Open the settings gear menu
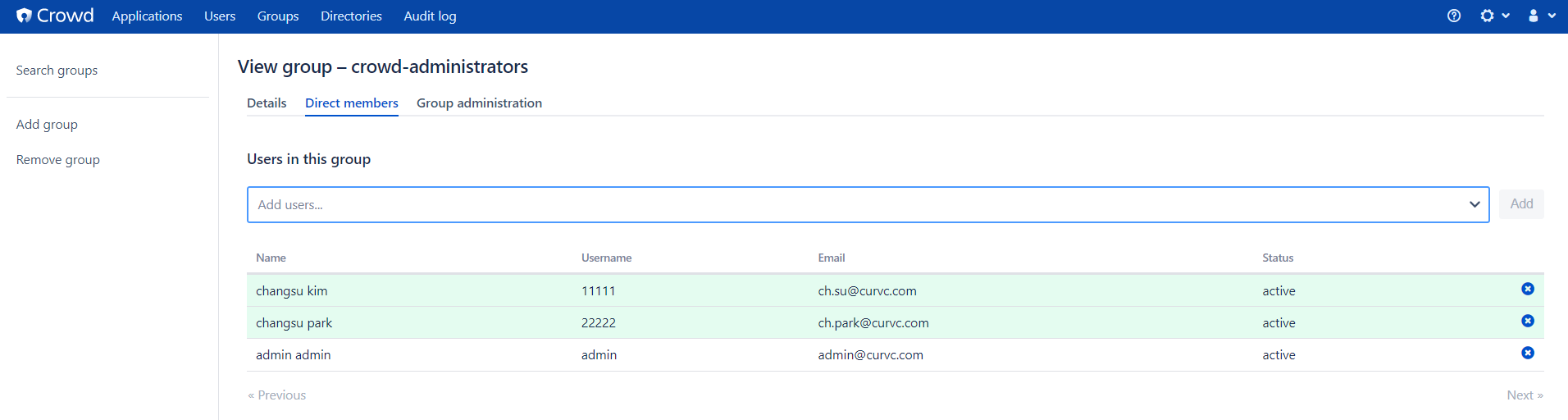This screenshot has width=1568, height=420. coord(1494,16)
